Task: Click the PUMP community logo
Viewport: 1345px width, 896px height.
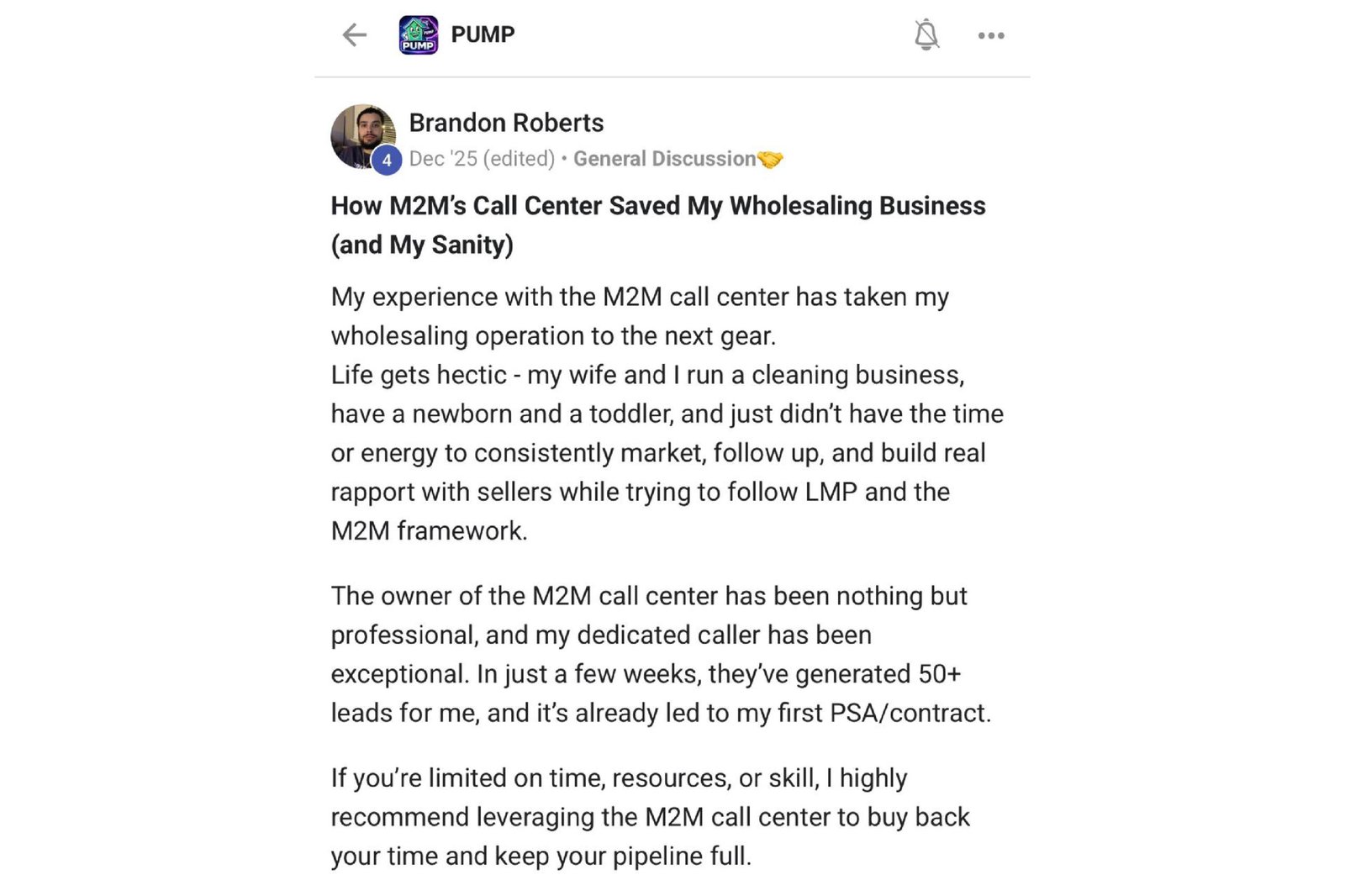Action: tap(418, 34)
